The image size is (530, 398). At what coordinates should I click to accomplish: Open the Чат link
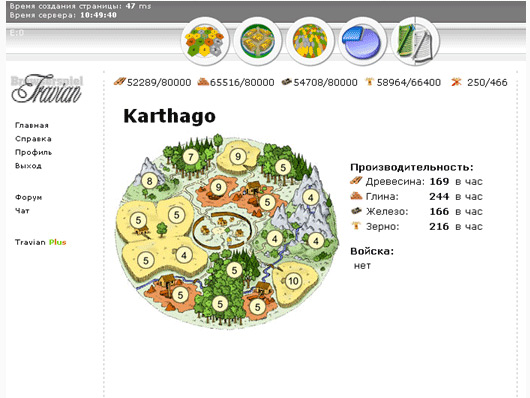click(x=22, y=211)
